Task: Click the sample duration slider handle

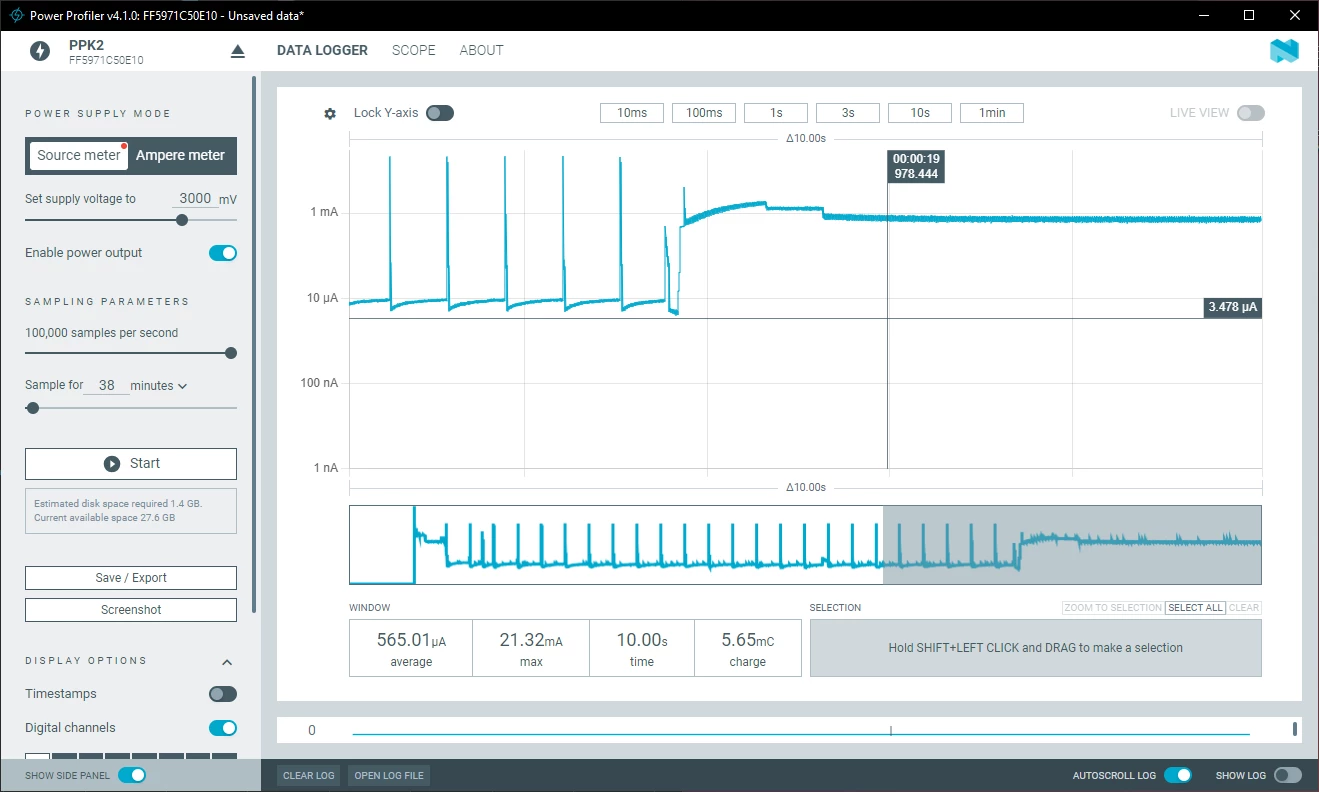Action: coord(33,408)
